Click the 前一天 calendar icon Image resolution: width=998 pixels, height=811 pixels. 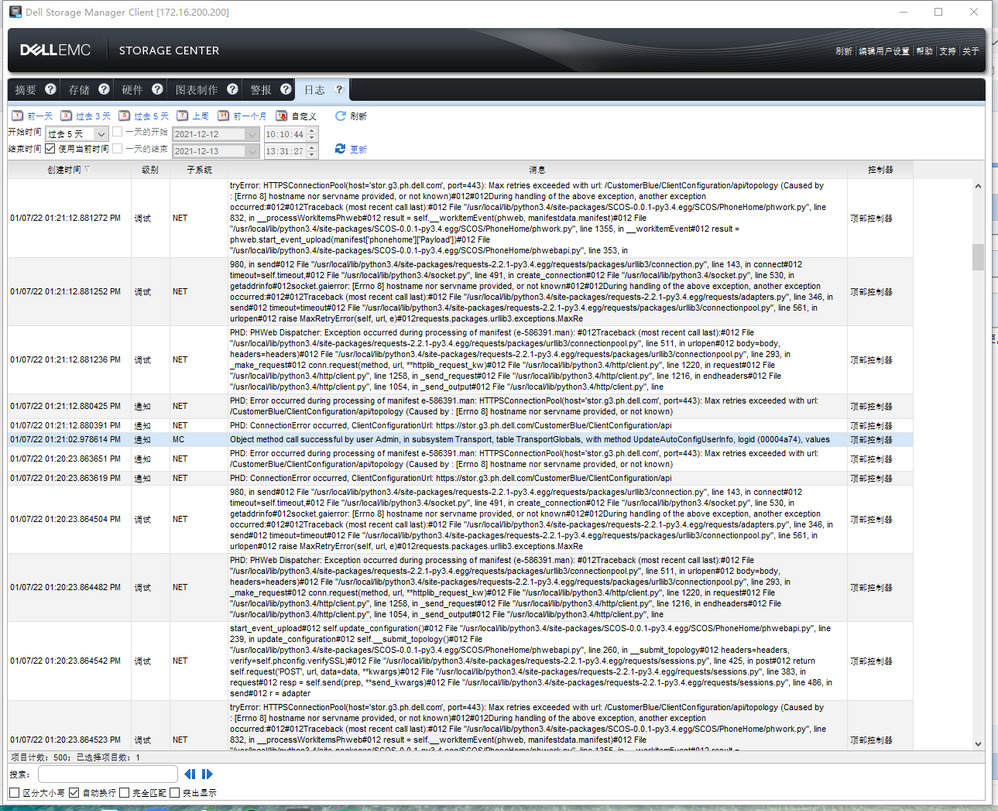tap(17, 116)
